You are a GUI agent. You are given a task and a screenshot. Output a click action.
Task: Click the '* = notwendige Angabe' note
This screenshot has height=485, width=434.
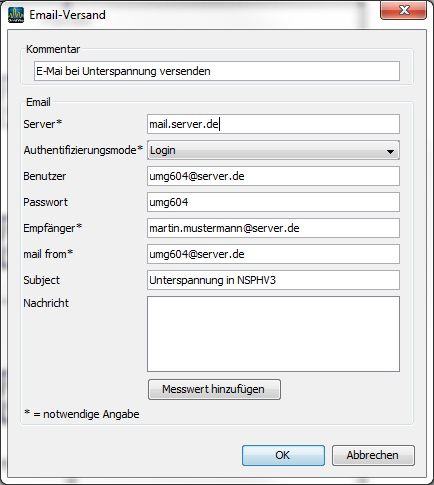click(x=82, y=414)
